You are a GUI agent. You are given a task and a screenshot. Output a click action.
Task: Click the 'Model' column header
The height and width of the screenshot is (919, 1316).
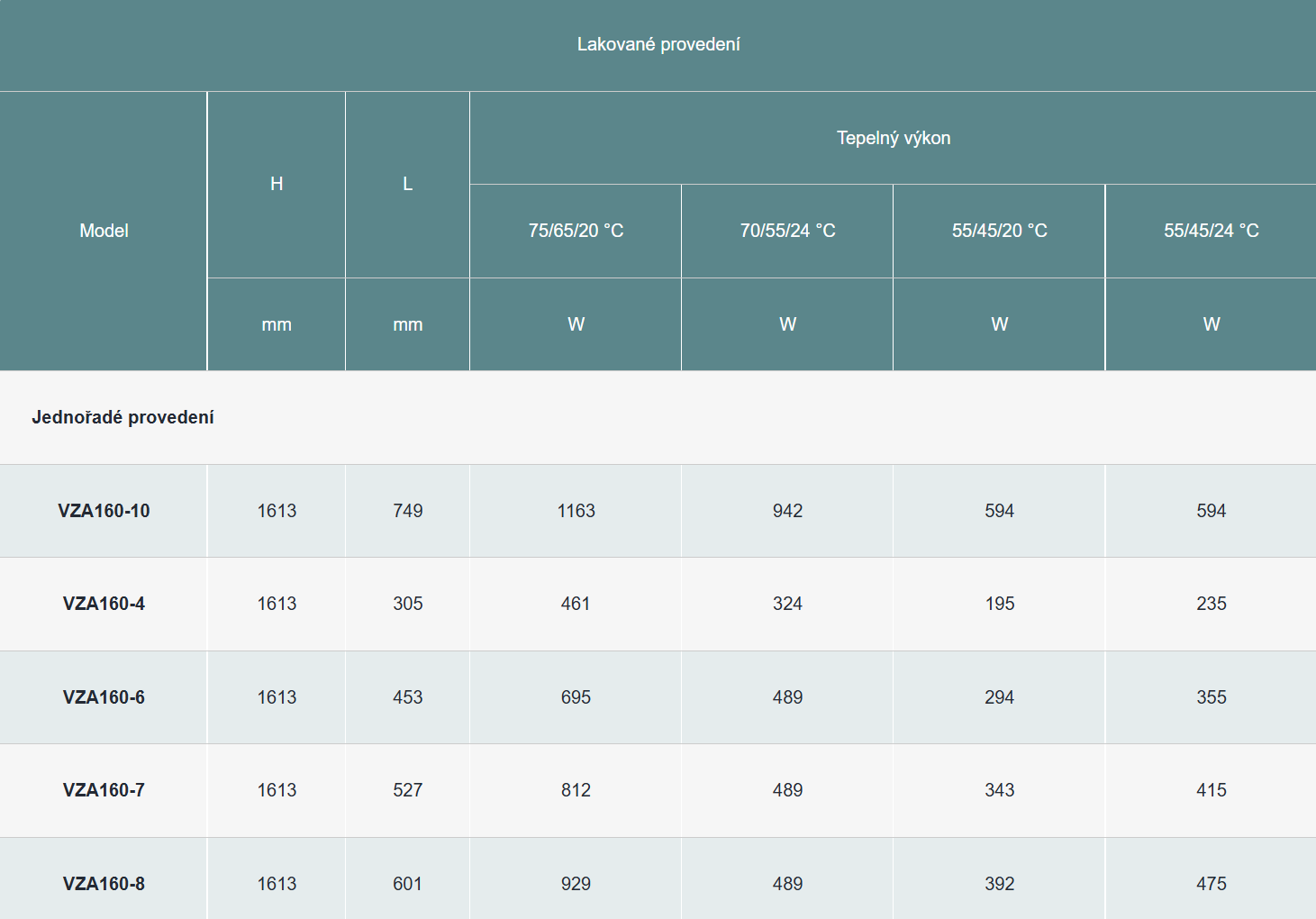pos(104,231)
